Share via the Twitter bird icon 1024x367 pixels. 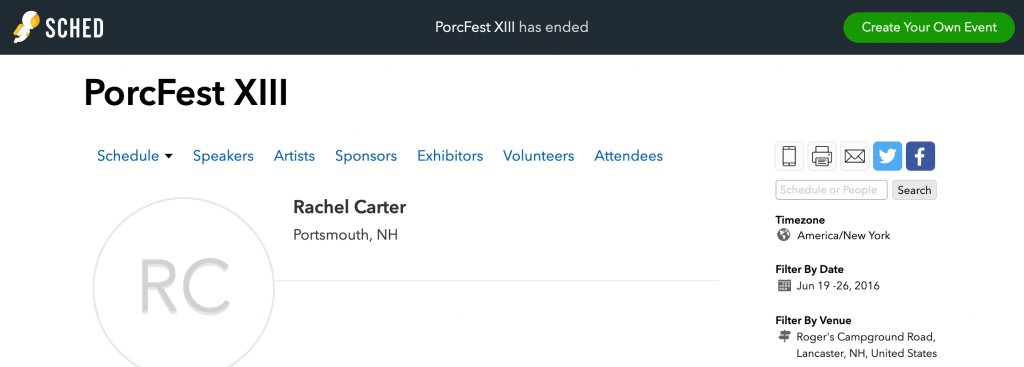click(888, 157)
